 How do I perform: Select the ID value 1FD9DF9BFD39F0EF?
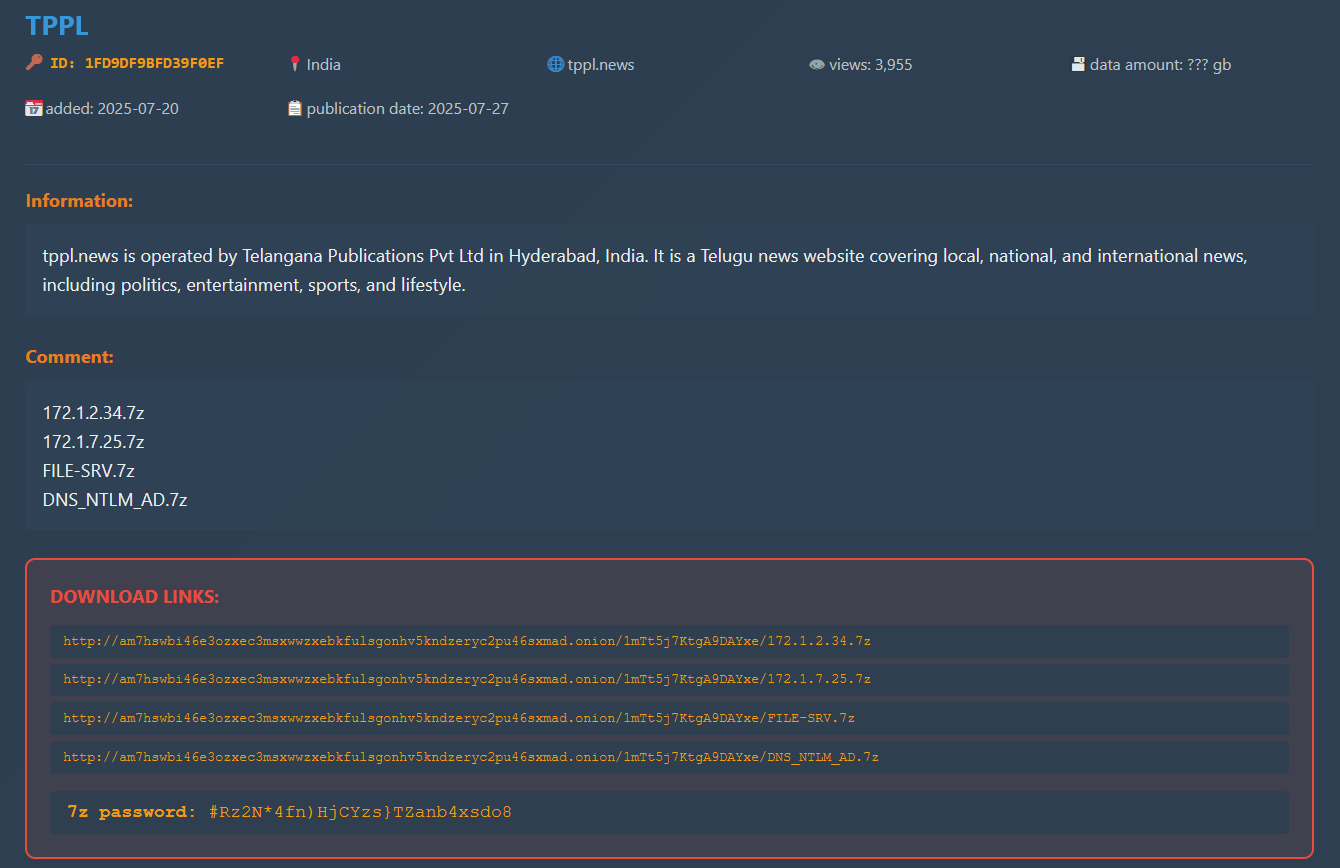click(x=154, y=64)
